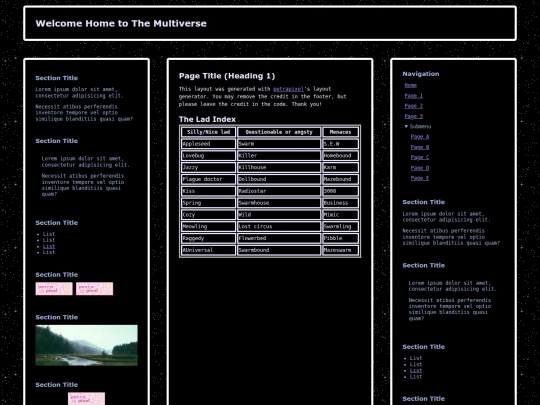Click the 'Raggedy' table cell
The height and width of the screenshot is (405, 540).
coord(208,238)
